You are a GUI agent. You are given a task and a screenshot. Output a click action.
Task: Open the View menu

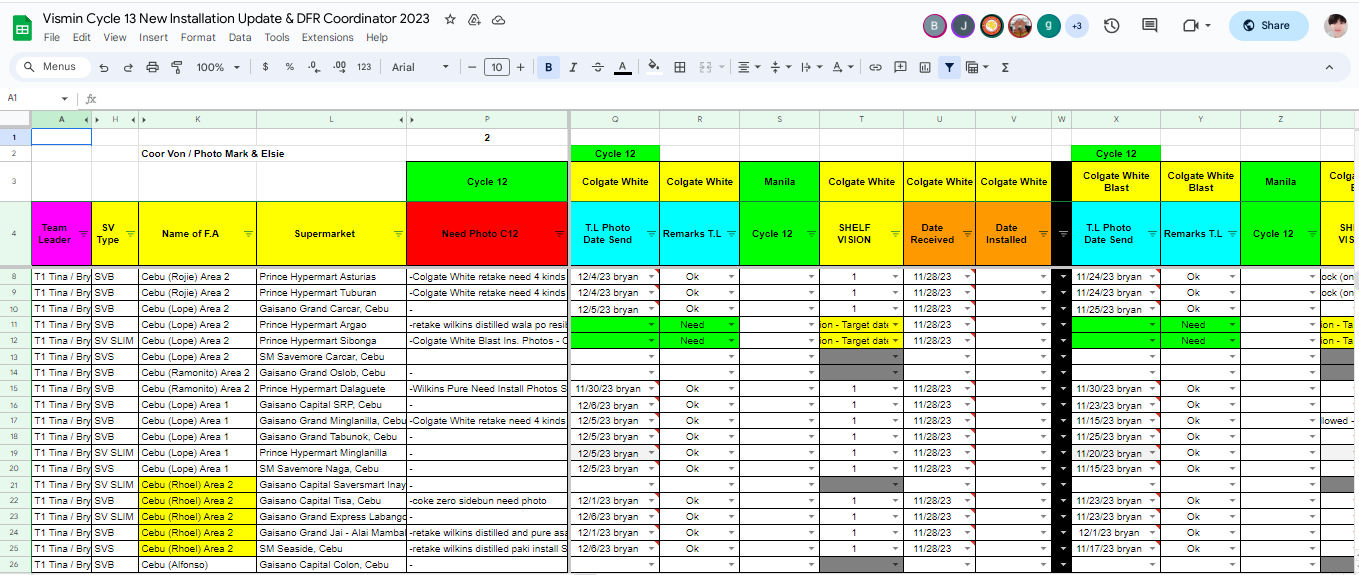tap(115, 38)
